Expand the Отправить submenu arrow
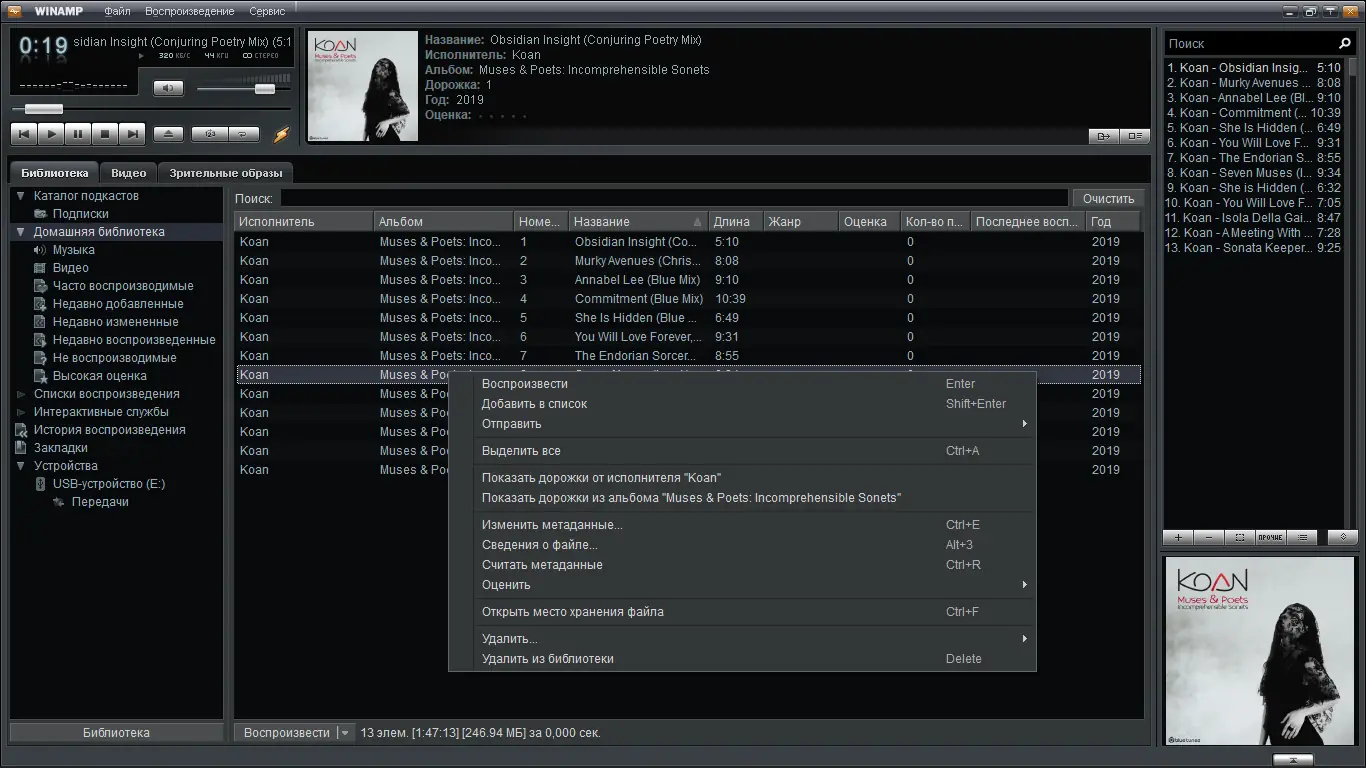 click(1024, 424)
